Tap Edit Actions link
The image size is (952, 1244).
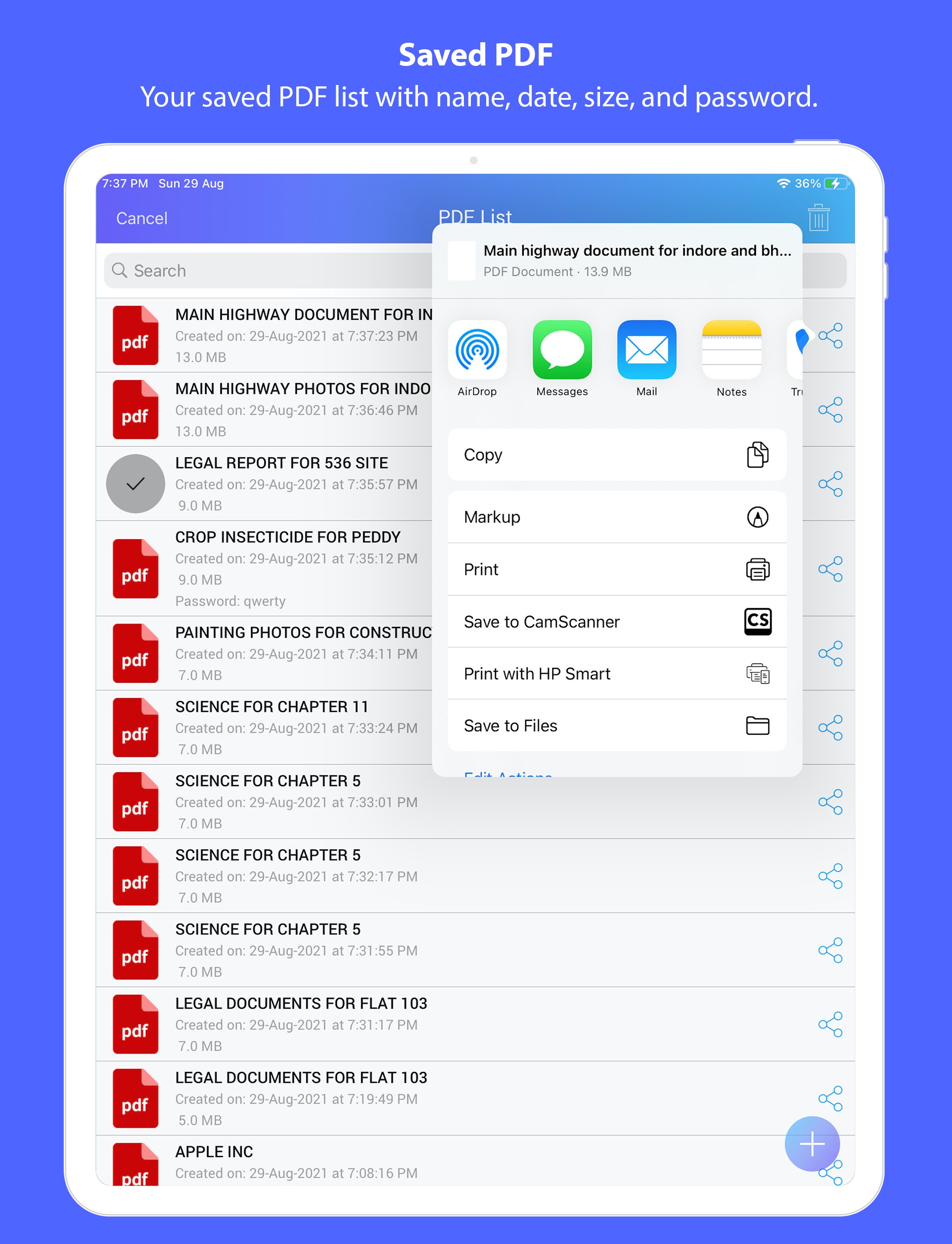[x=508, y=773]
